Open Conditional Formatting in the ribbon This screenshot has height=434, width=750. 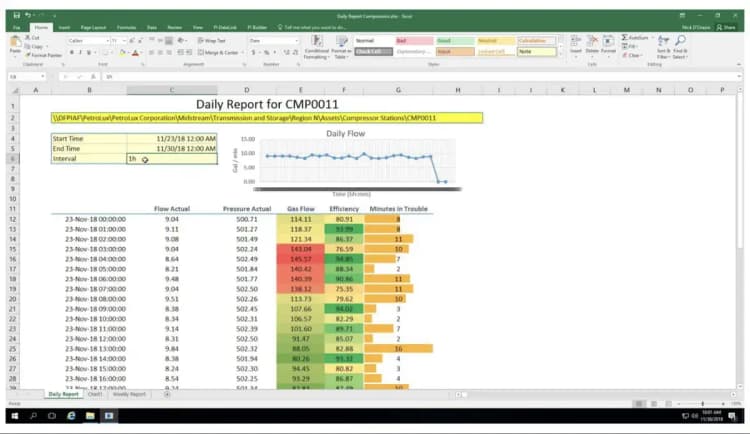pos(316,46)
